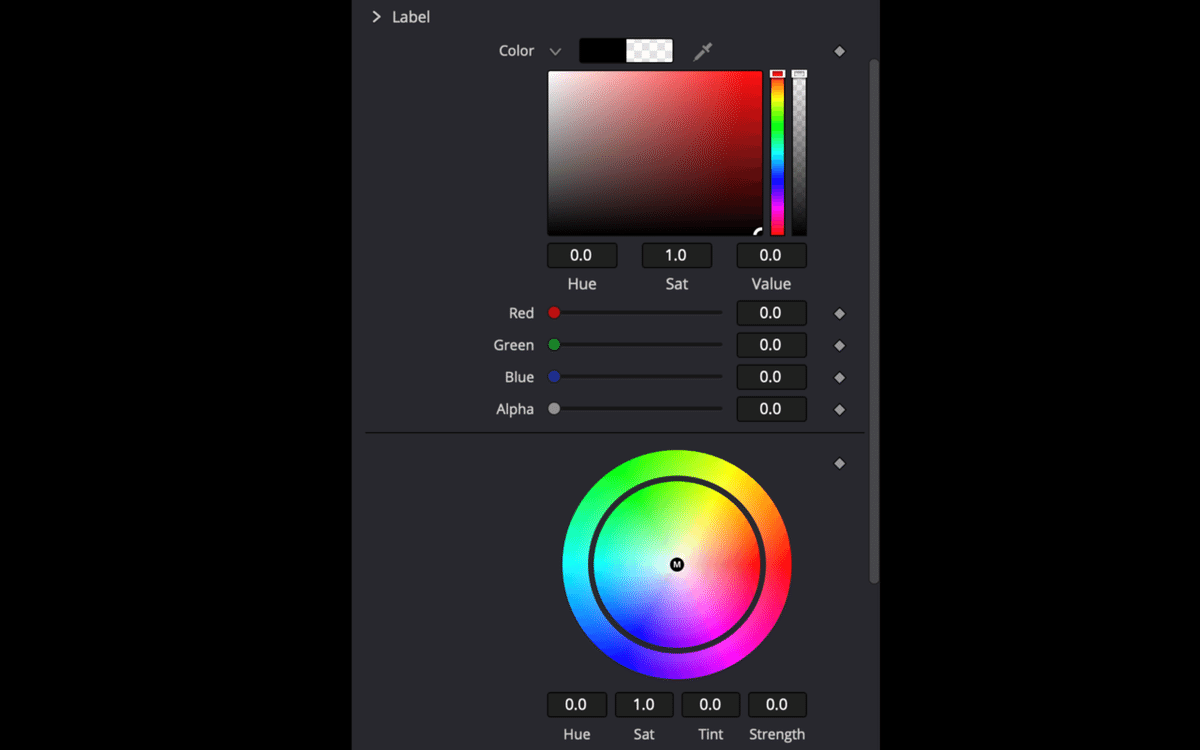Click the Alpha slider handle
Viewport: 1200px width, 750px height.
pos(554,409)
